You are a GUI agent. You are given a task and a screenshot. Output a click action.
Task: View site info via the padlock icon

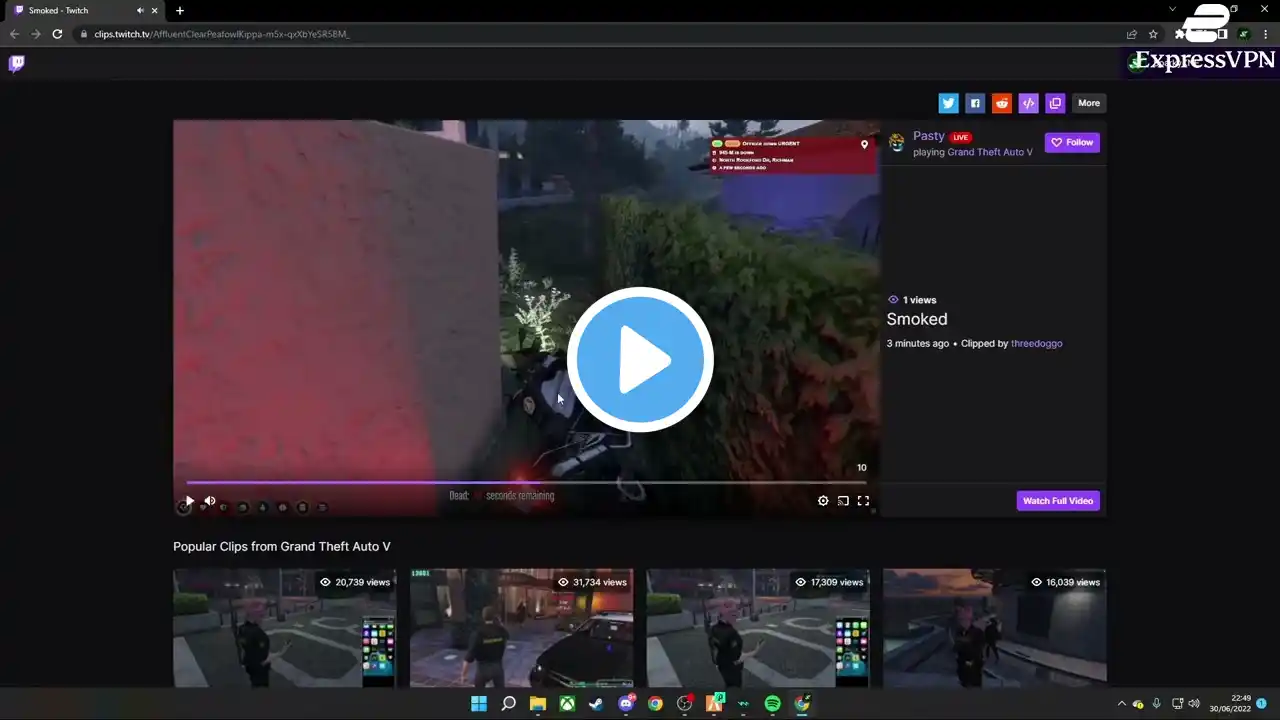[84, 34]
